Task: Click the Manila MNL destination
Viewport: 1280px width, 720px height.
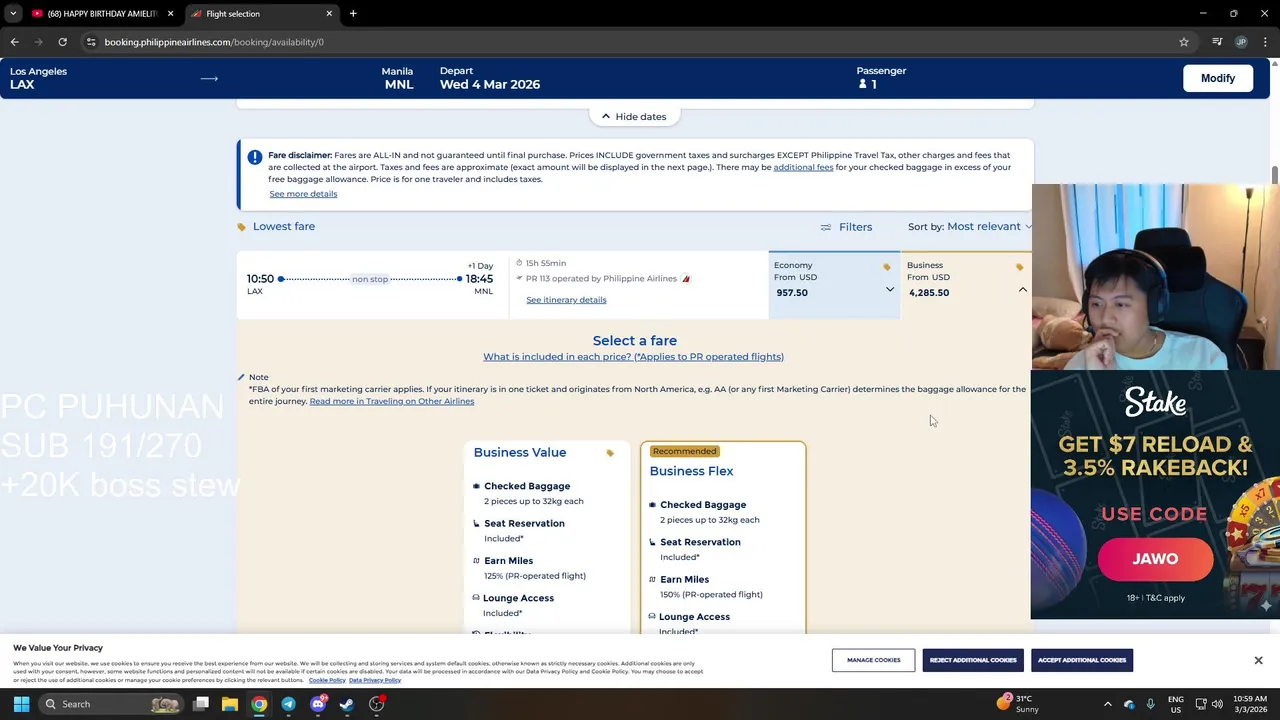Action: click(398, 78)
